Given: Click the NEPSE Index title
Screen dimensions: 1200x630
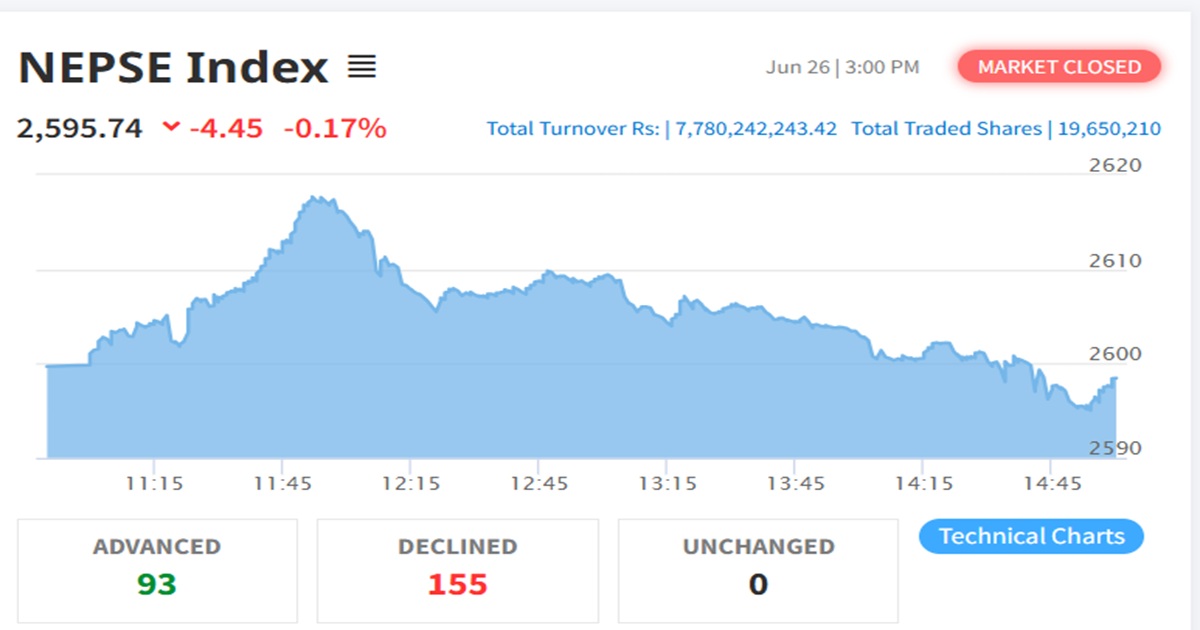Looking at the screenshot, I should click(173, 68).
